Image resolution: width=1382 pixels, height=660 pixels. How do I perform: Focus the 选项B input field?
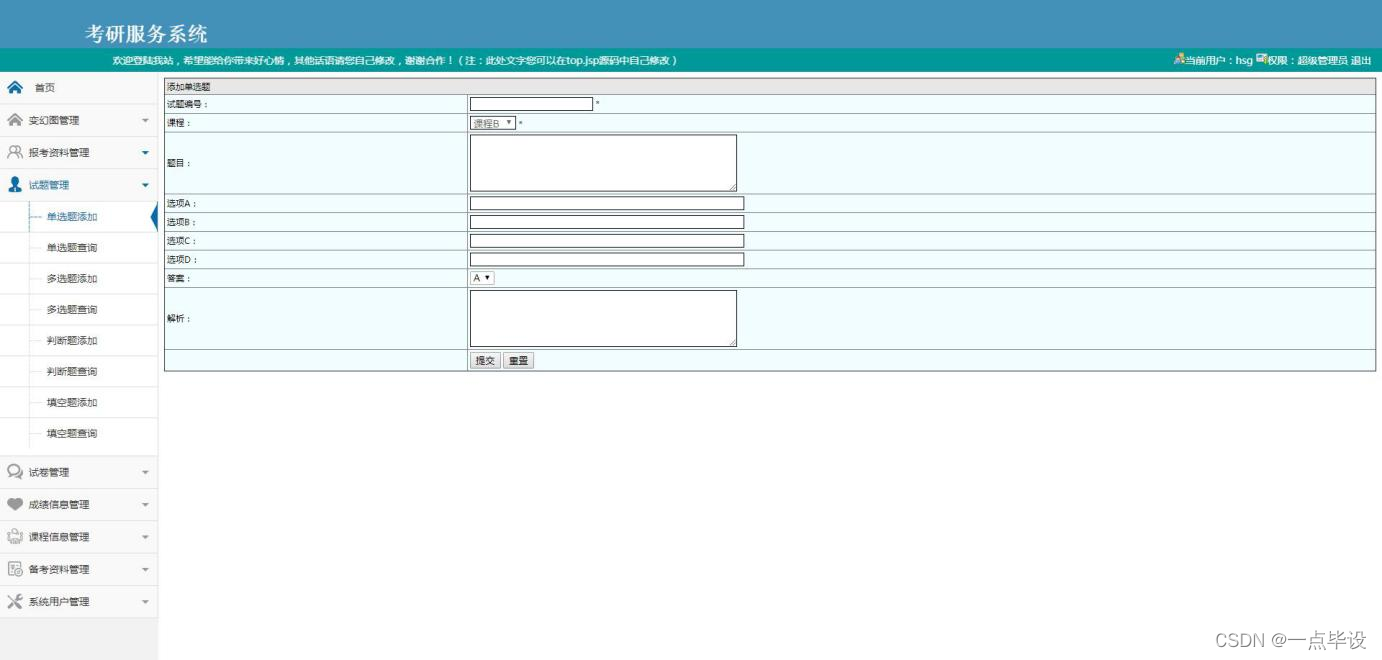[607, 222]
